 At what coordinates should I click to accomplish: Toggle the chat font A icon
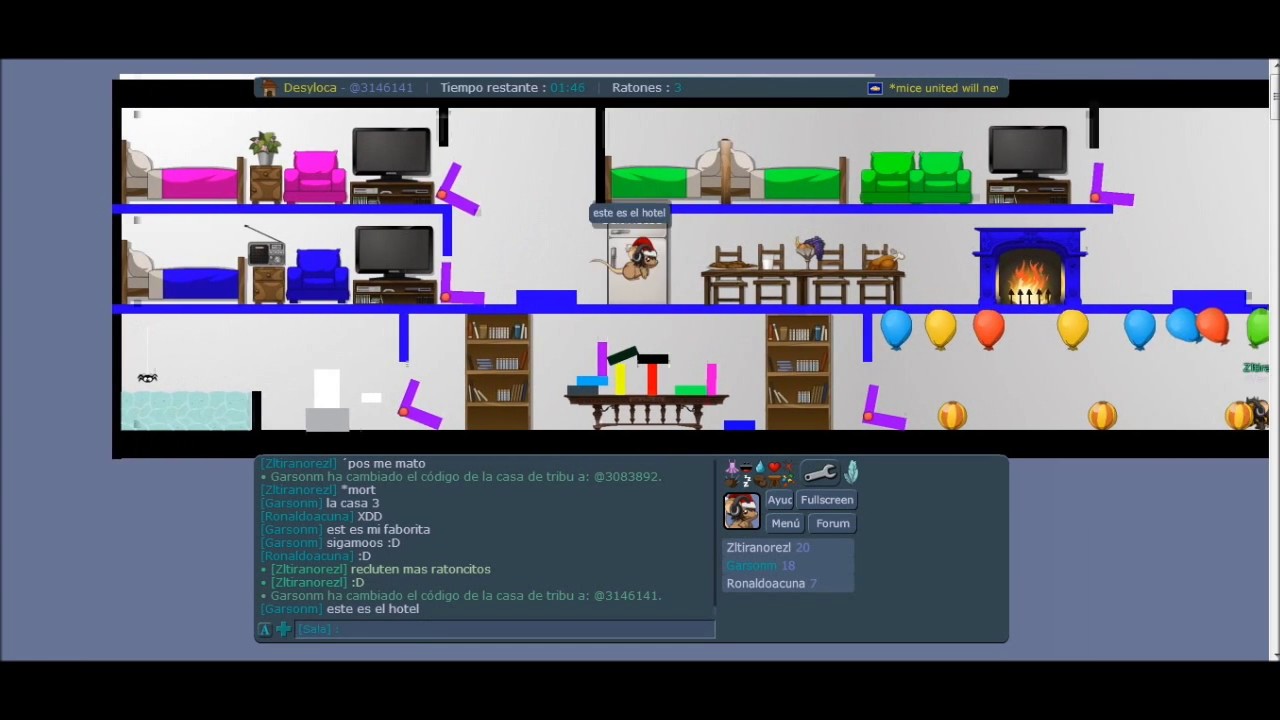click(x=265, y=629)
